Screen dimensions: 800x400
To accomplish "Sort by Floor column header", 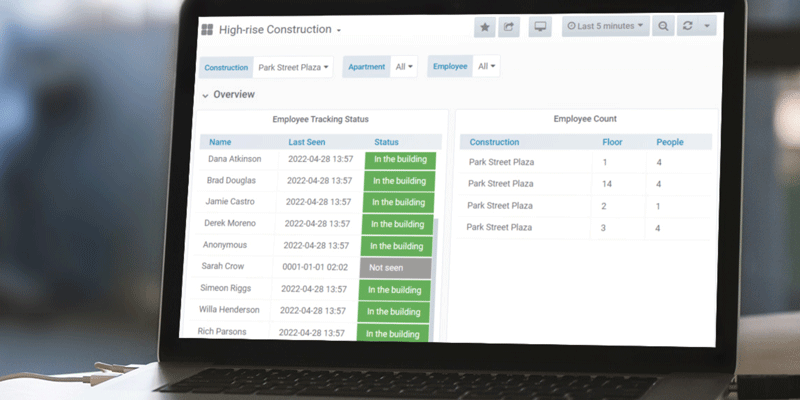I will pos(612,142).
